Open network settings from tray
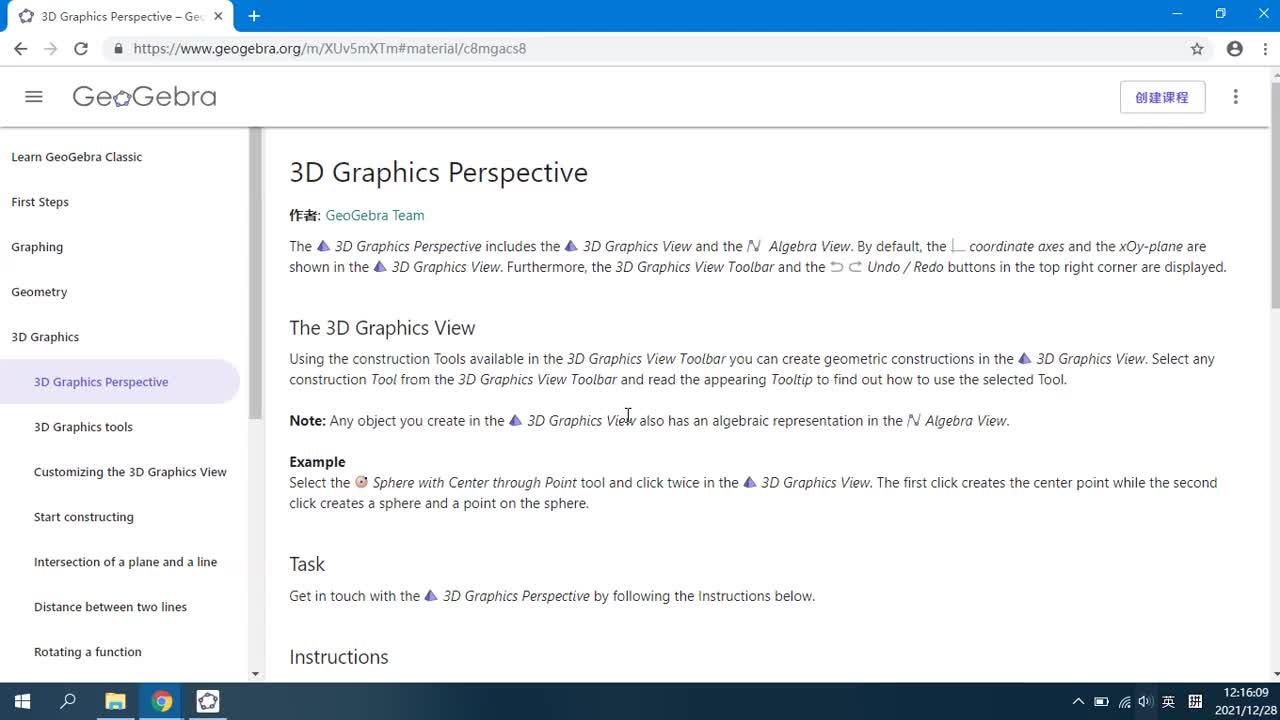Viewport: 1280px width, 720px height. (x=1124, y=701)
